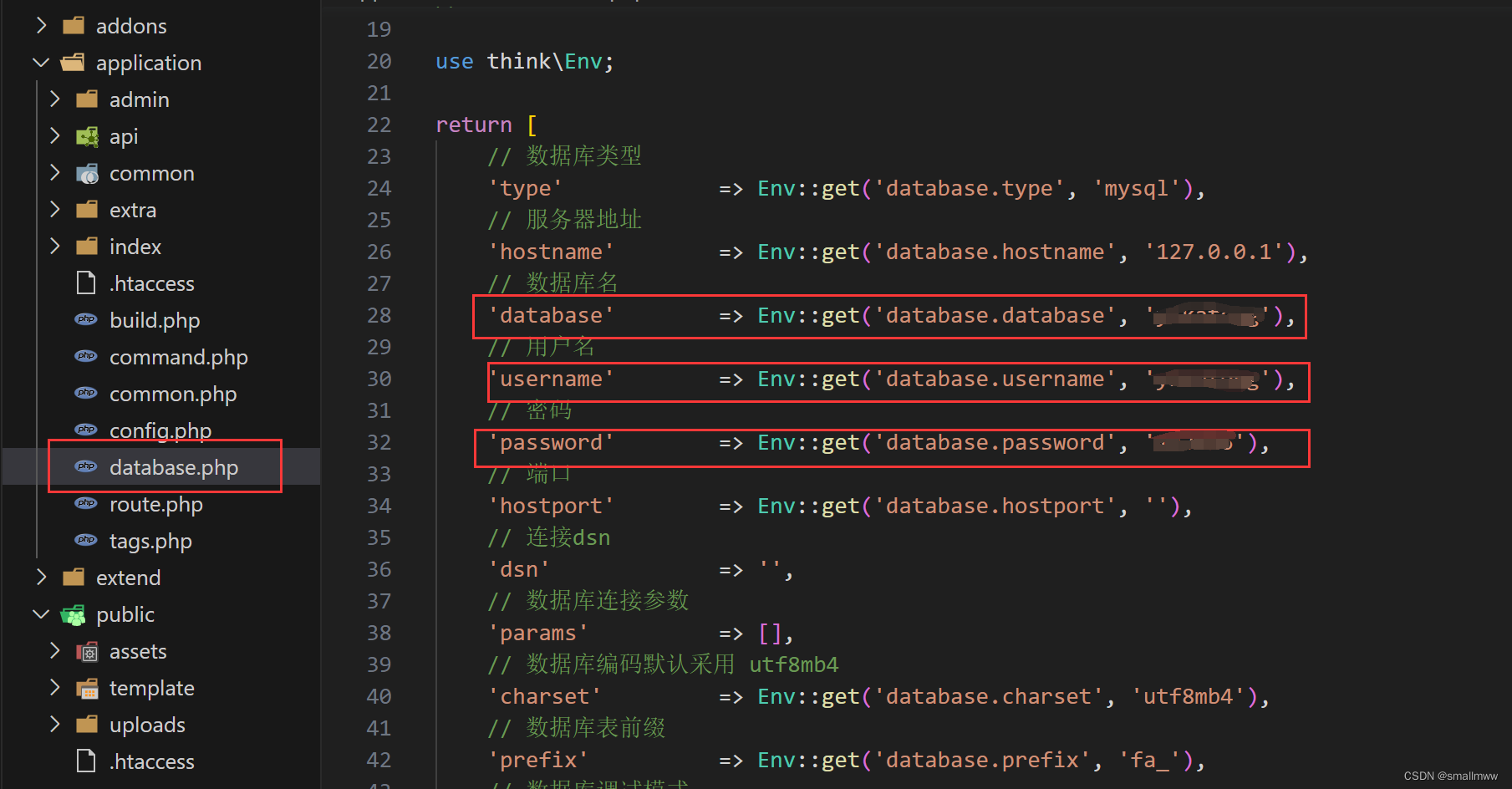Click the public folder icon

point(74,615)
